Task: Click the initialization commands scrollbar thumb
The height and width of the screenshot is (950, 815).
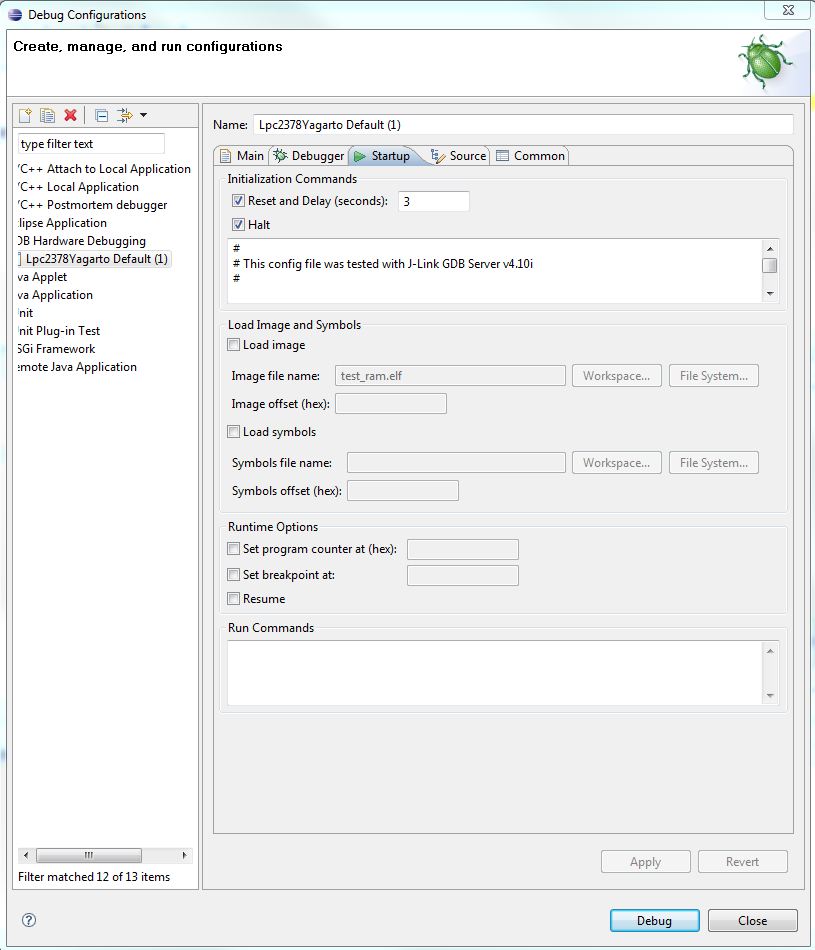Action: click(770, 265)
